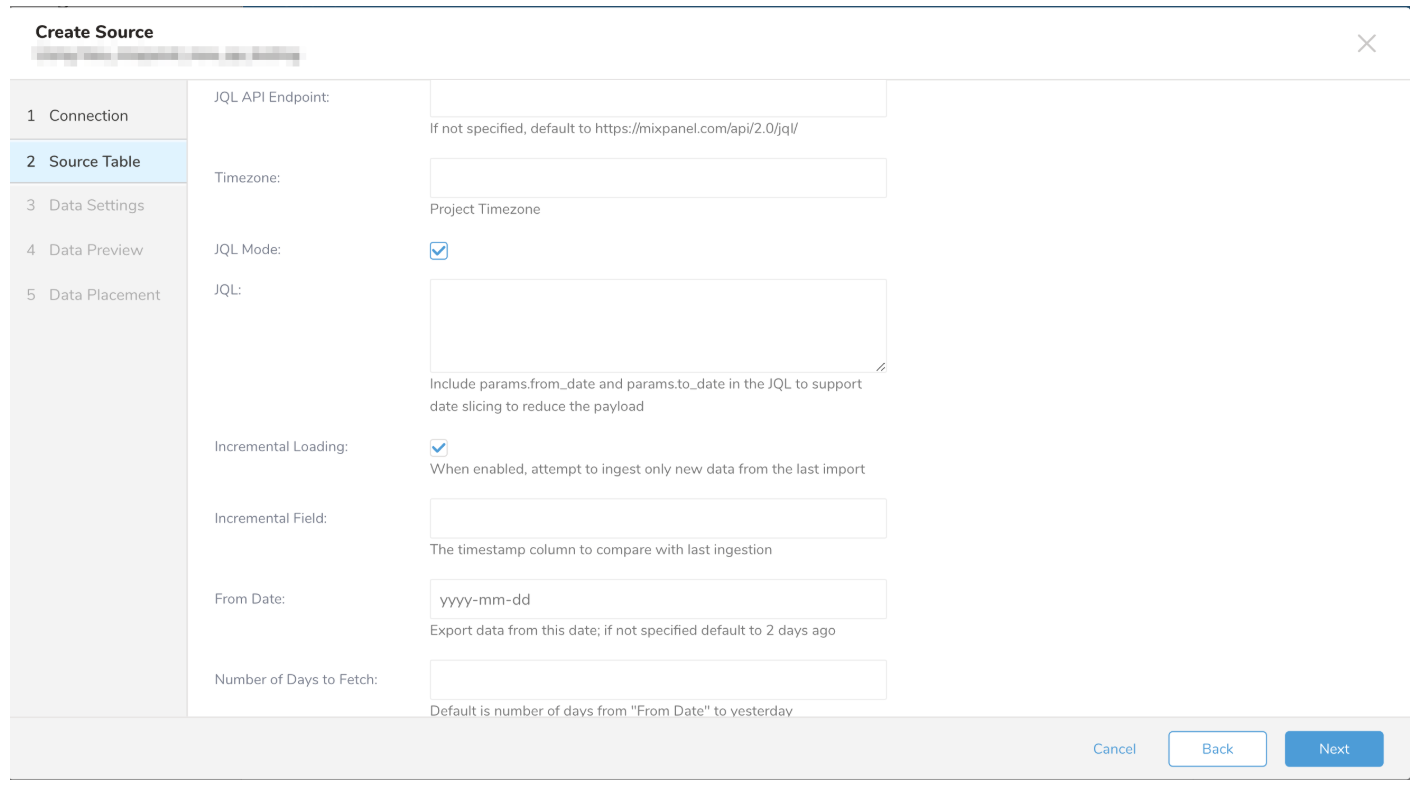The image size is (1418, 788).
Task: Jump to the Data Placement step
Action: [104, 295]
